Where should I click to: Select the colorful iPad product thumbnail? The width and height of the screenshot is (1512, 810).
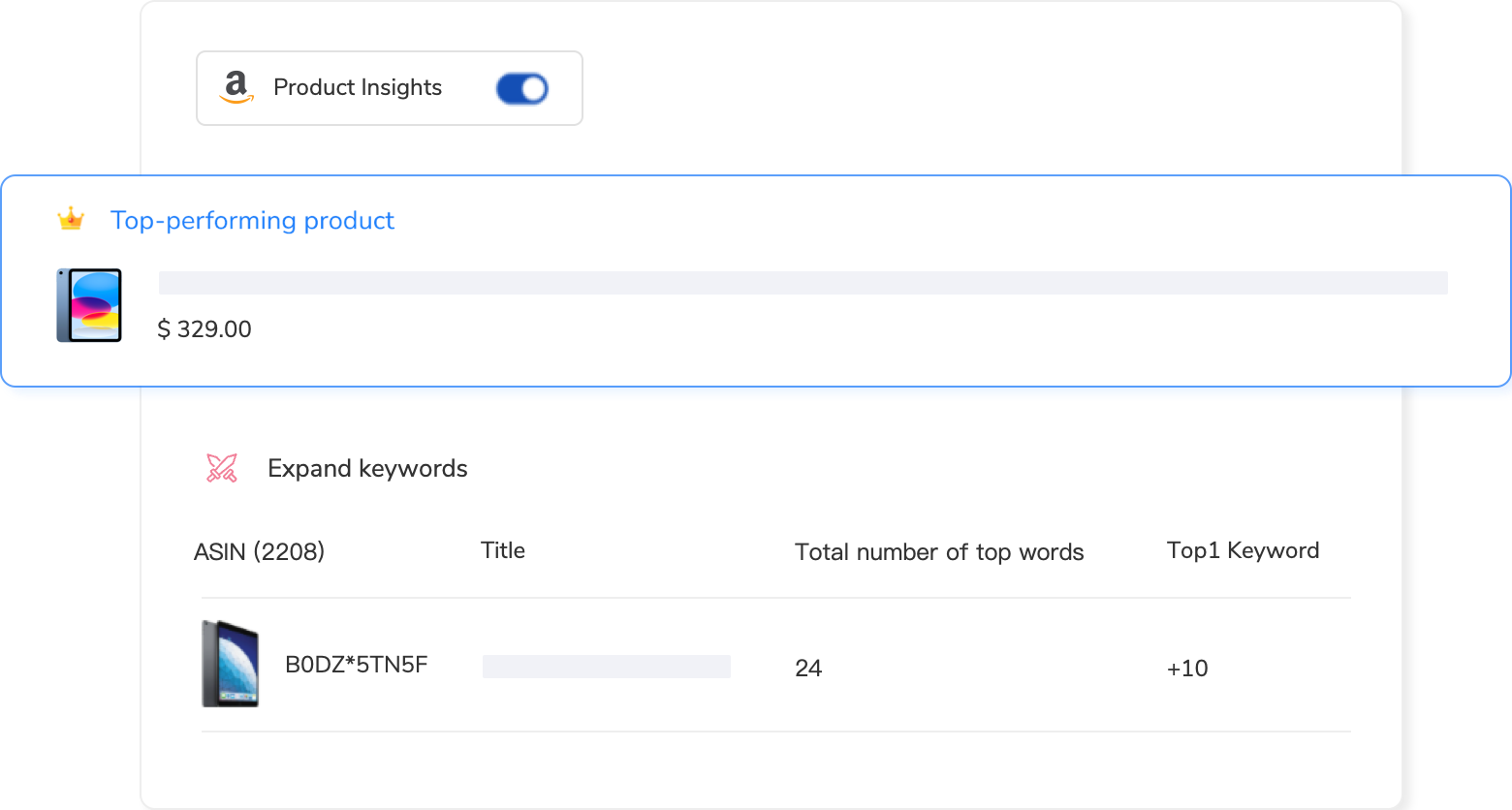coord(89,305)
